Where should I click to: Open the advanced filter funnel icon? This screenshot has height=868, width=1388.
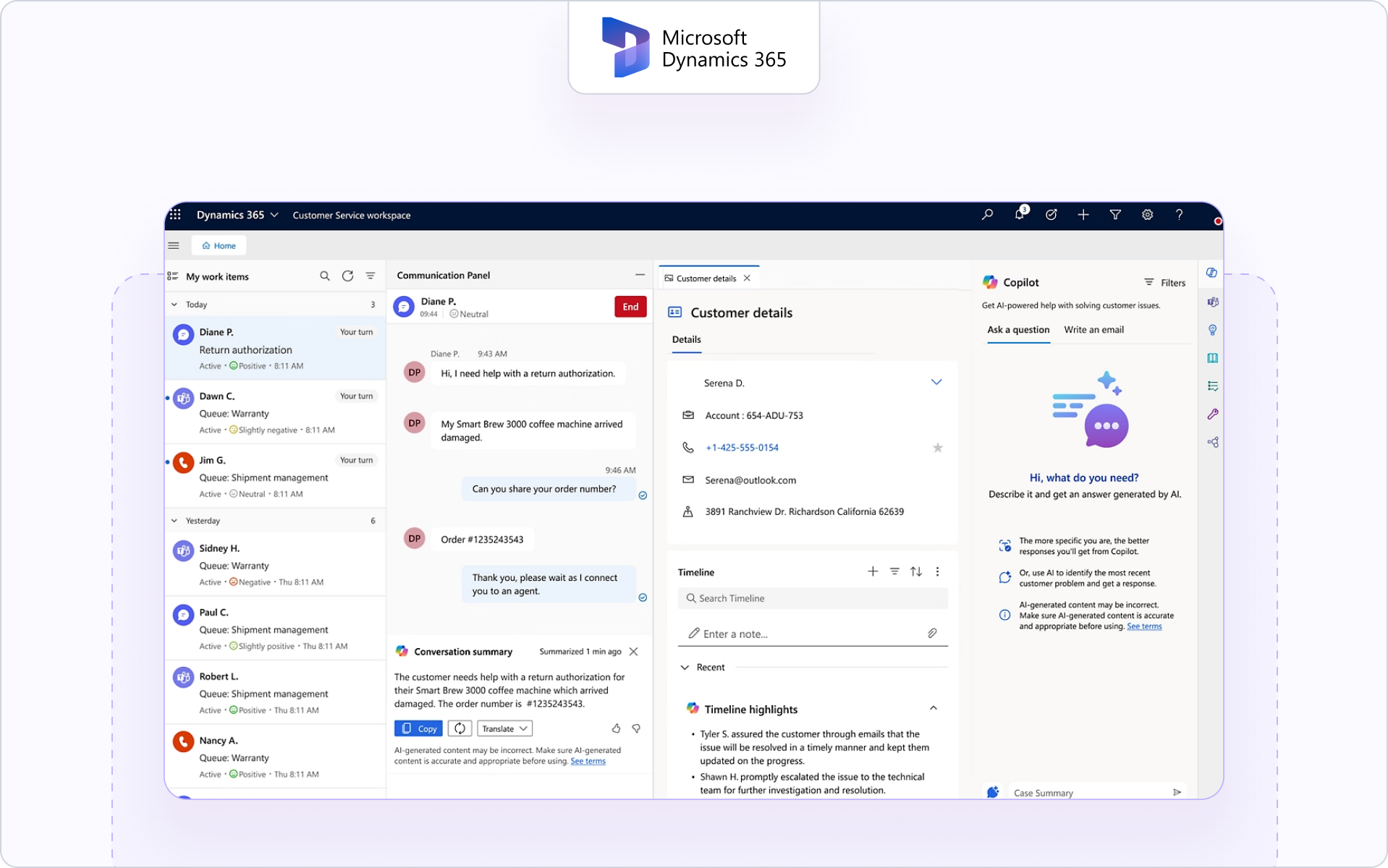pyautogui.click(x=1115, y=215)
